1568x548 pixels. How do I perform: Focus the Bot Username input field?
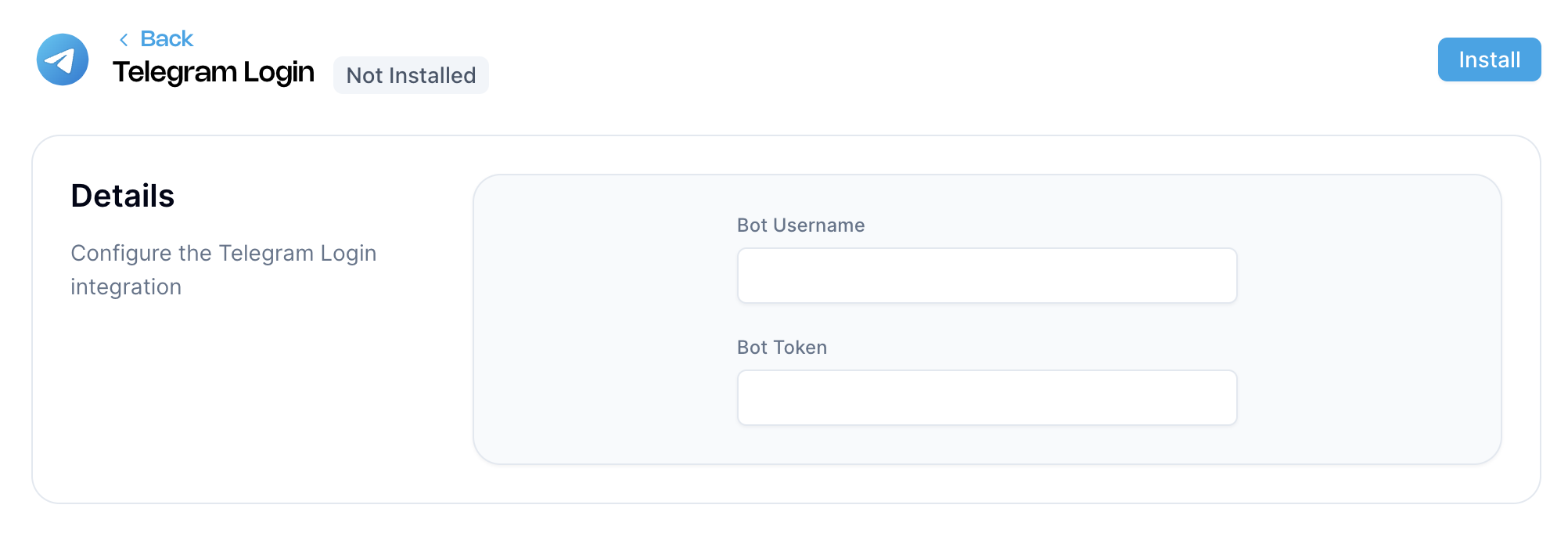(x=987, y=275)
